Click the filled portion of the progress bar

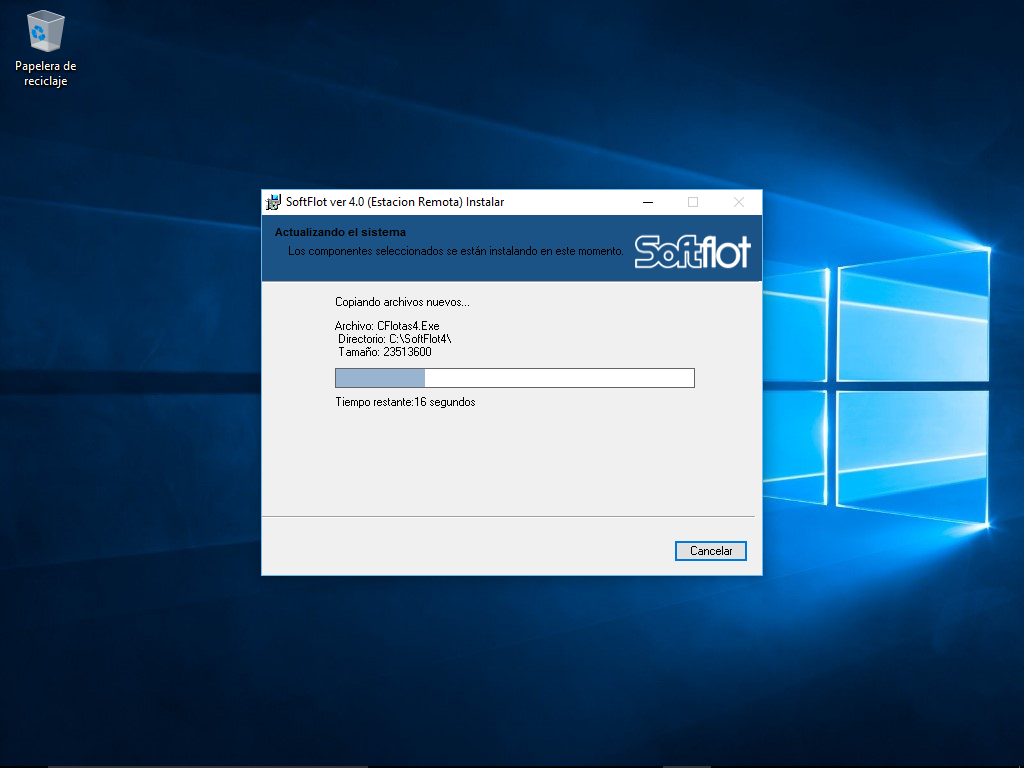click(380, 378)
